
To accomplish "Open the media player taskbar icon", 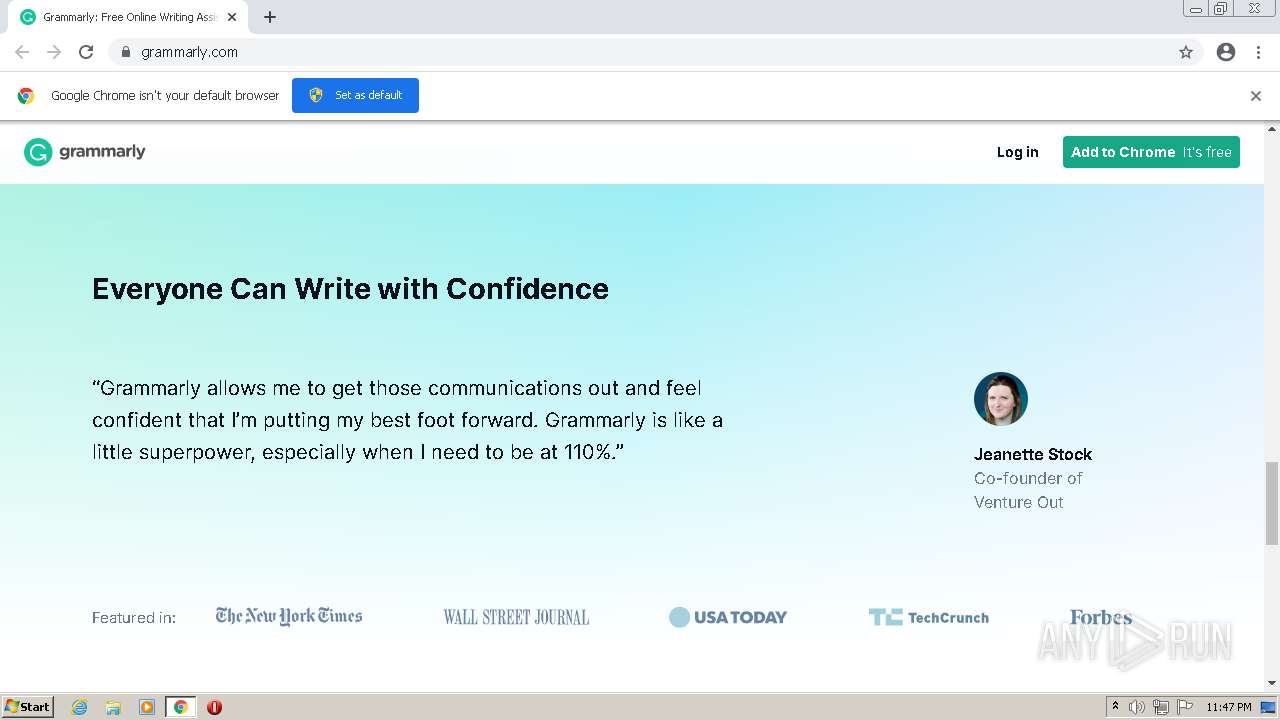I will click(x=147, y=707).
